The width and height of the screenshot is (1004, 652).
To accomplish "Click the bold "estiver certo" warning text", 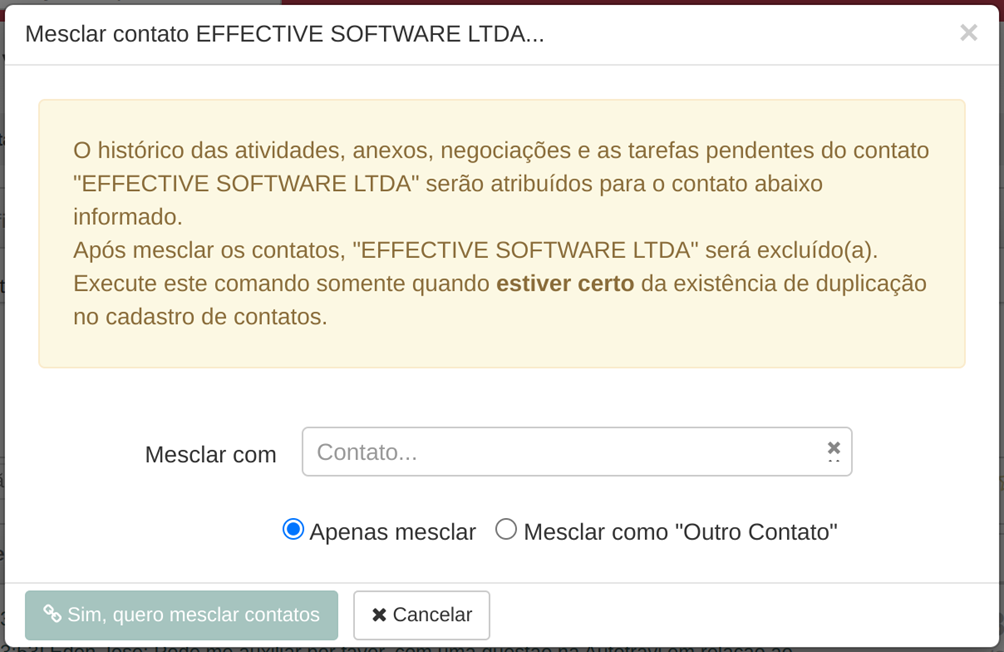I will [565, 283].
